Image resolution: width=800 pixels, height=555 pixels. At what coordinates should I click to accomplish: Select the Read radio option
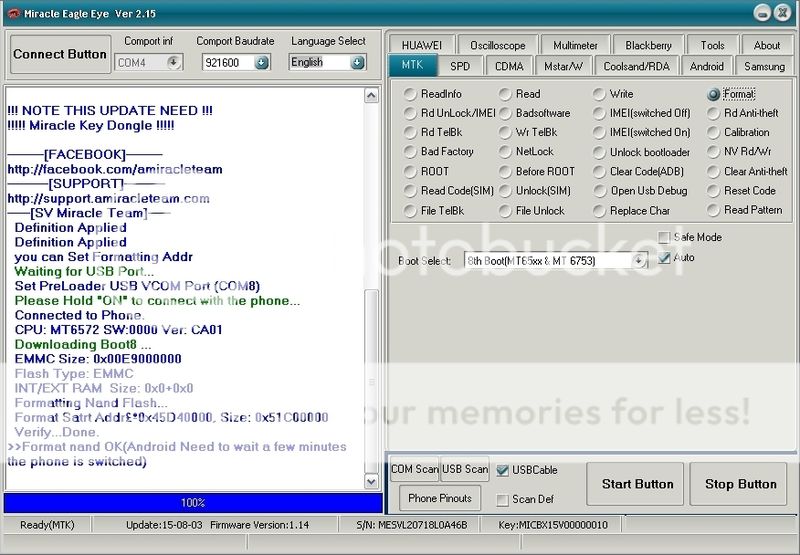tap(519, 94)
